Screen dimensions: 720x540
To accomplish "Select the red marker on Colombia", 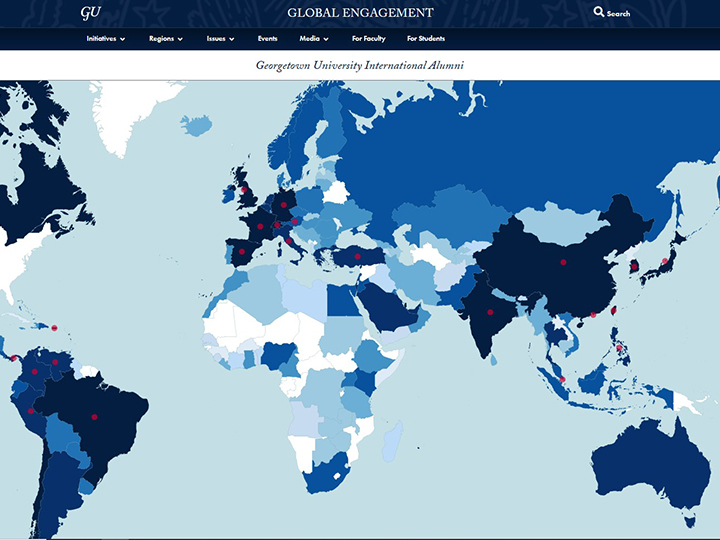I will pos(34,371).
